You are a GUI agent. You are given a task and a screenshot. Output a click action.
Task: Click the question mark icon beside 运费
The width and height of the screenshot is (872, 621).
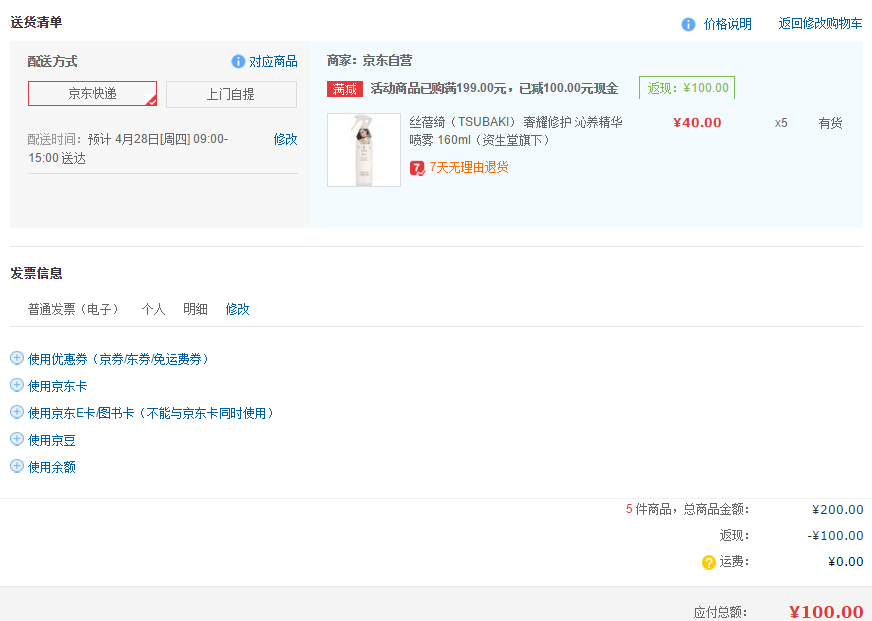708,563
